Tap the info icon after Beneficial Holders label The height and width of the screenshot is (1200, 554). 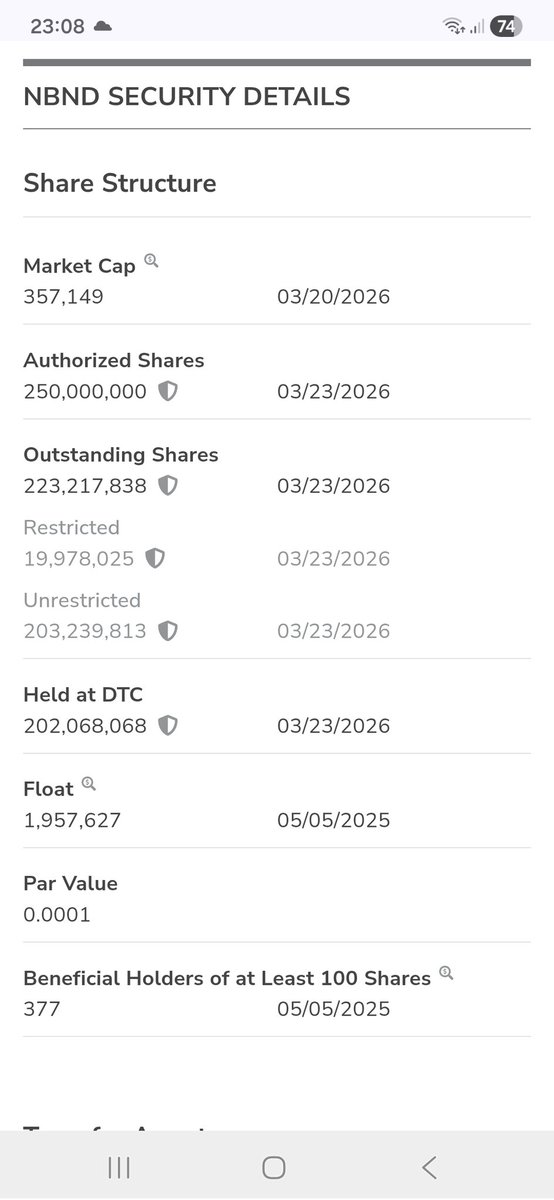click(446, 973)
